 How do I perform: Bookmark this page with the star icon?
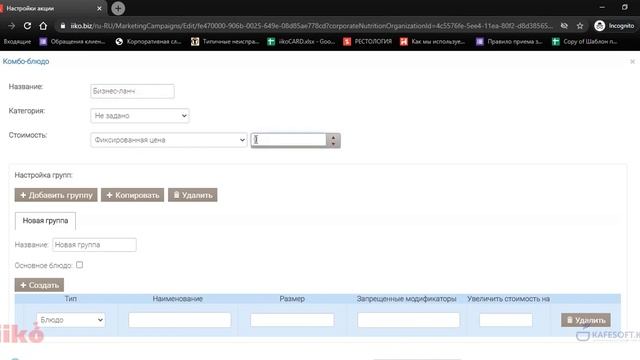click(x=580, y=26)
